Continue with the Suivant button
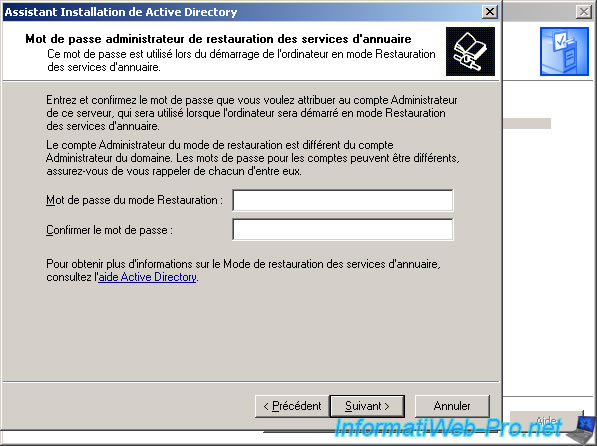597x446 pixels. pos(367,406)
